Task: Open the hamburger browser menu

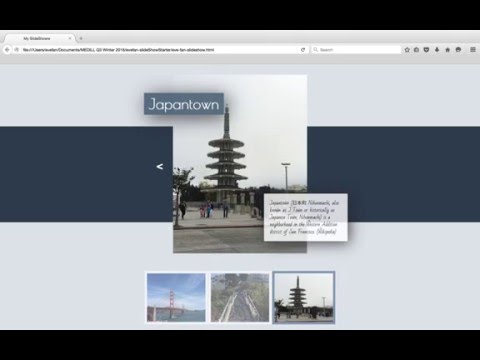Action: point(473,49)
